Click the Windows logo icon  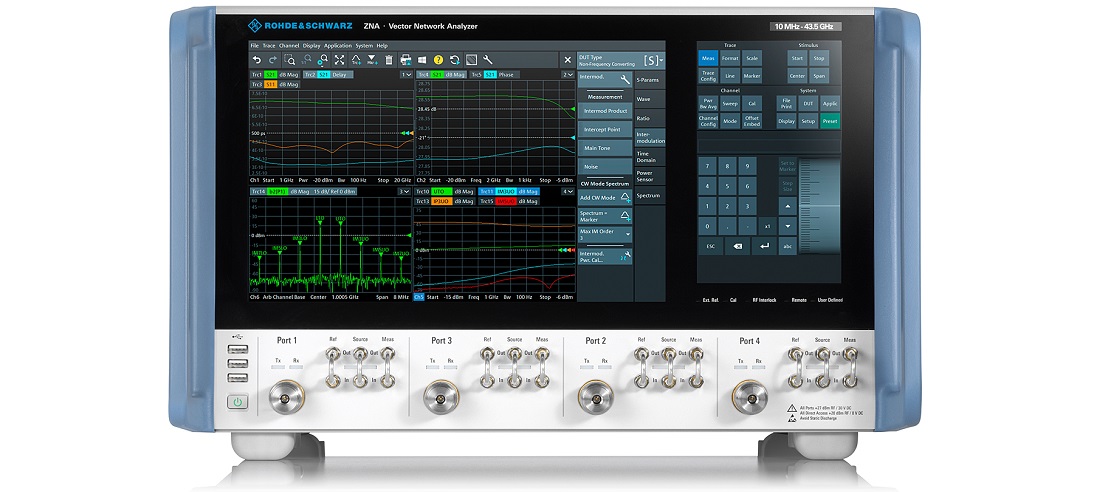pyautogui.click(x=422, y=60)
